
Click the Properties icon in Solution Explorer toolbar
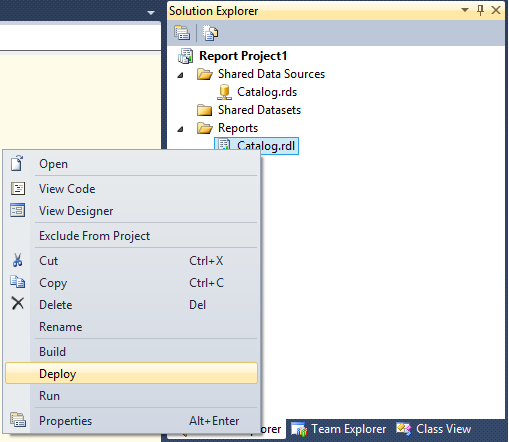182,33
